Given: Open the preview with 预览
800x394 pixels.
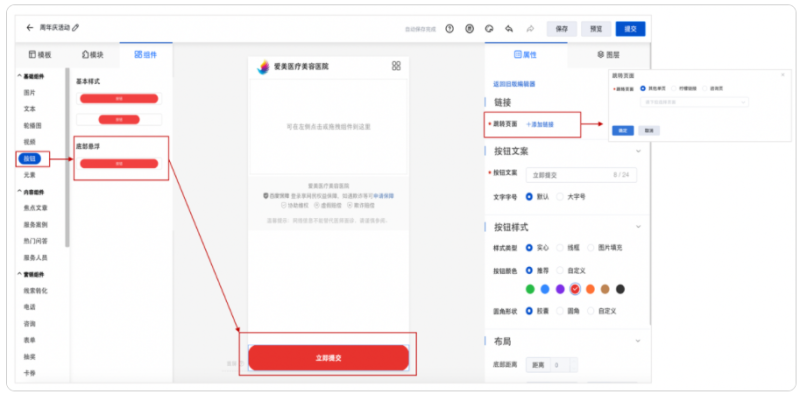Looking at the screenshot, I should [596, 29].
